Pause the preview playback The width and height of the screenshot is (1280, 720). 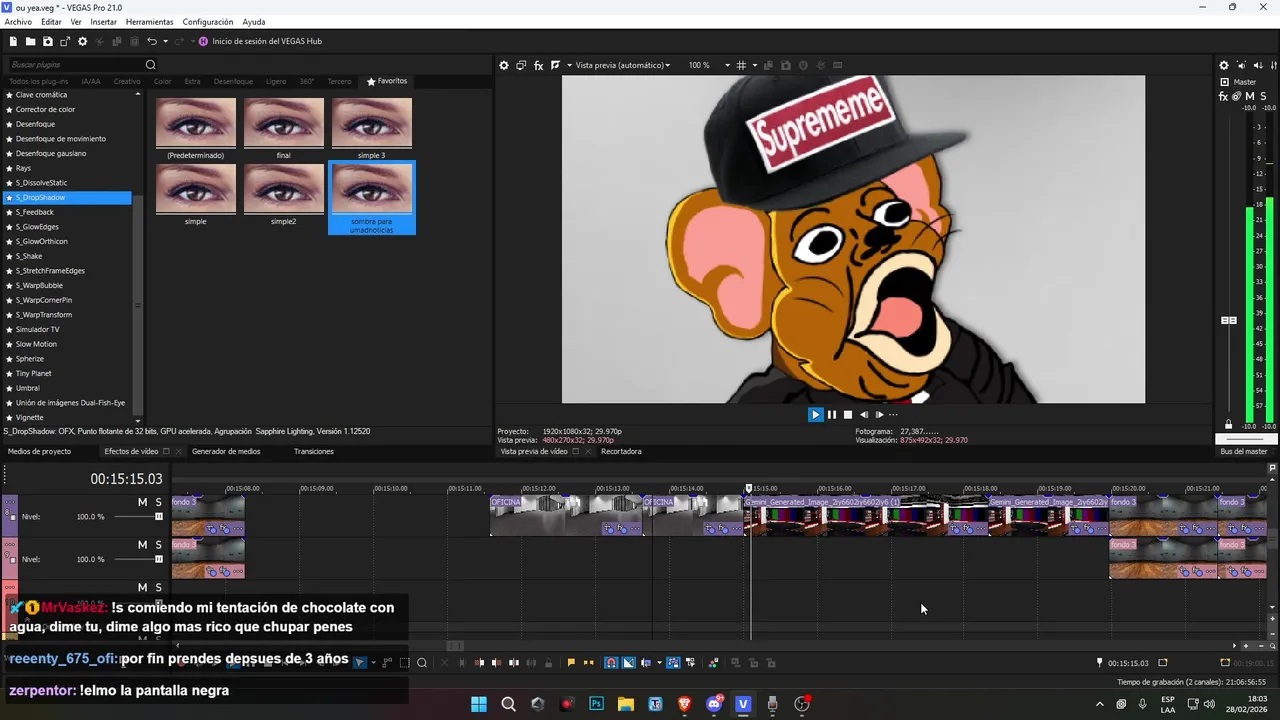(x=832, y=415)
